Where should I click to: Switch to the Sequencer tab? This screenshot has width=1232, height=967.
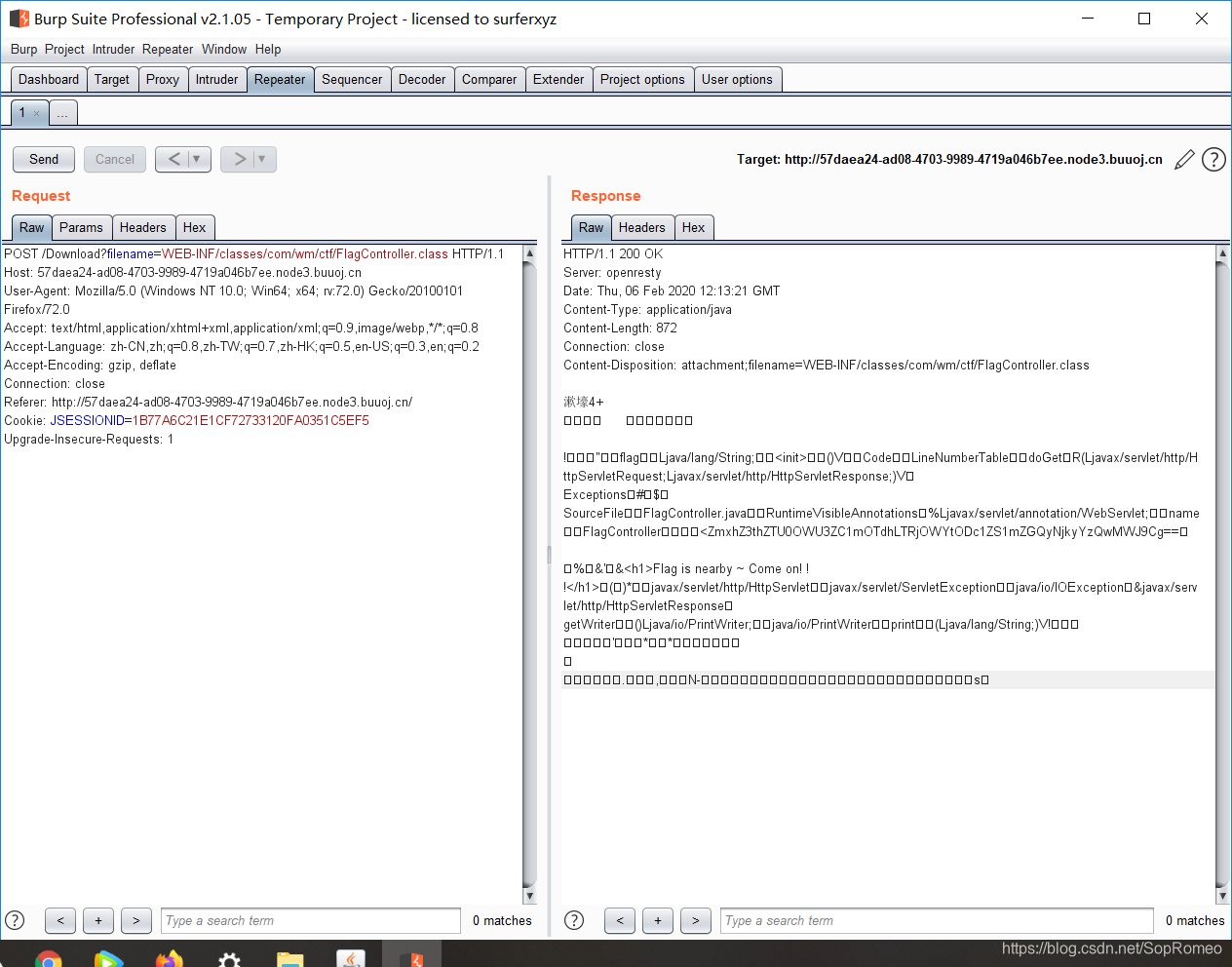click(352, 80)
